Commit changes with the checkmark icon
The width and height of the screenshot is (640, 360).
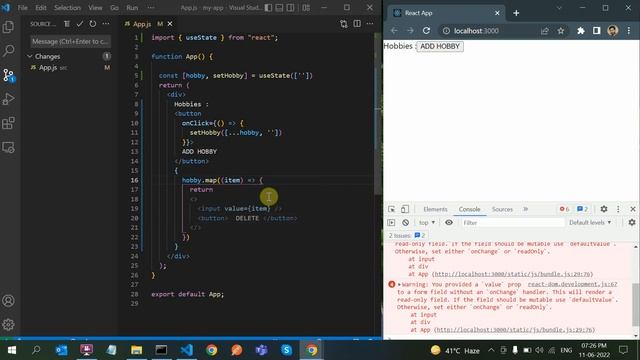coord(80,24)
